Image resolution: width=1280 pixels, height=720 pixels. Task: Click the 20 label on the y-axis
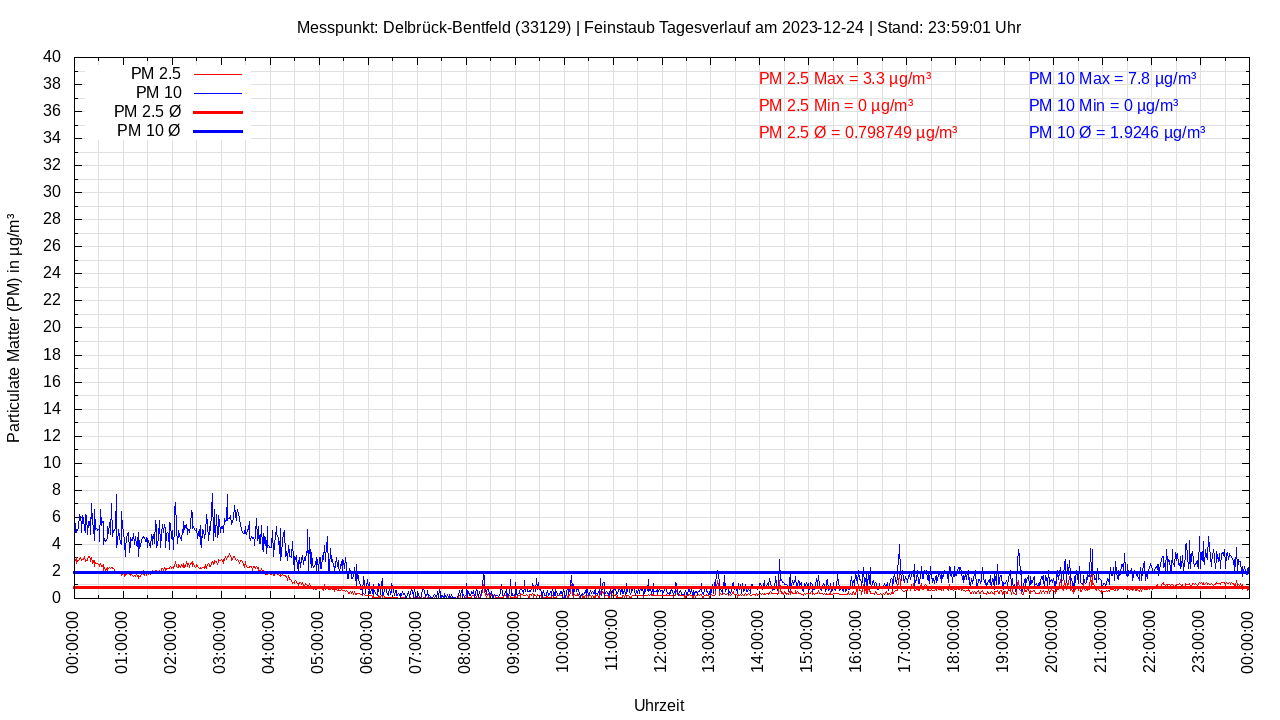52,327
